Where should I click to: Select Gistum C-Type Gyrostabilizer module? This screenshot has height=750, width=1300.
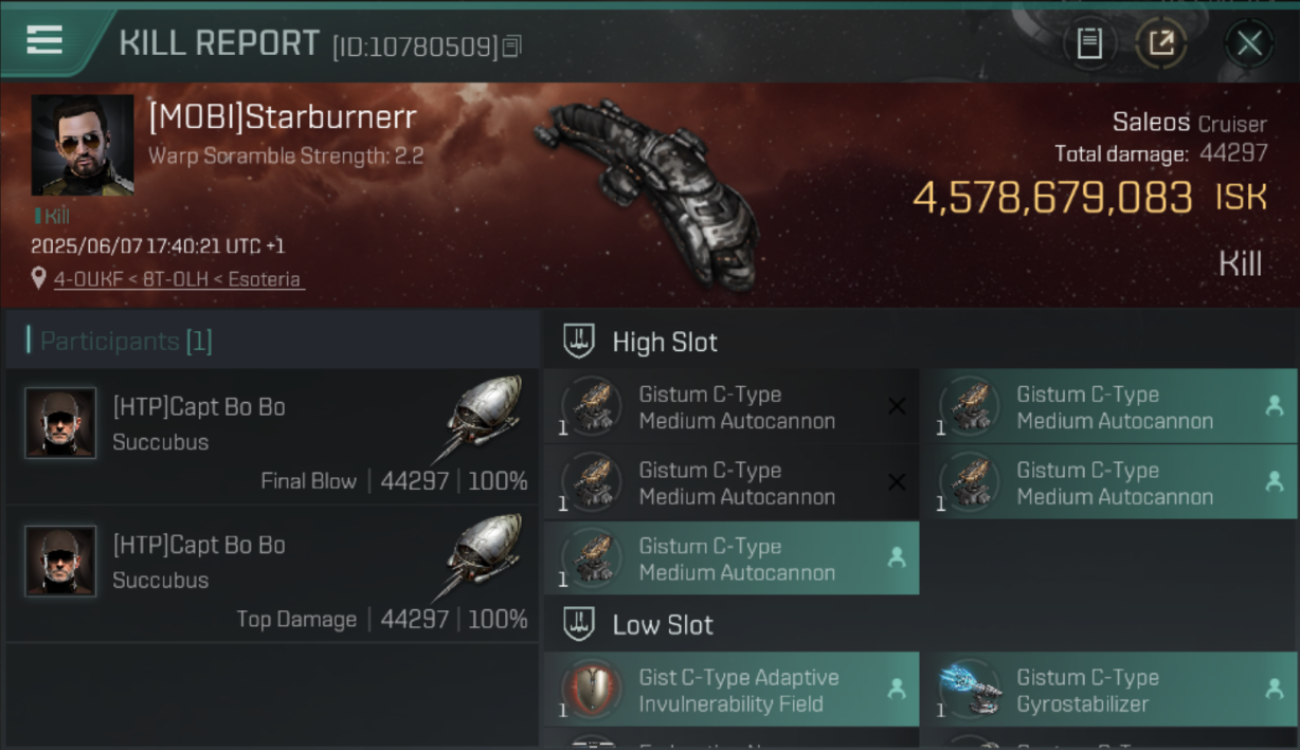click(1109, 690)
